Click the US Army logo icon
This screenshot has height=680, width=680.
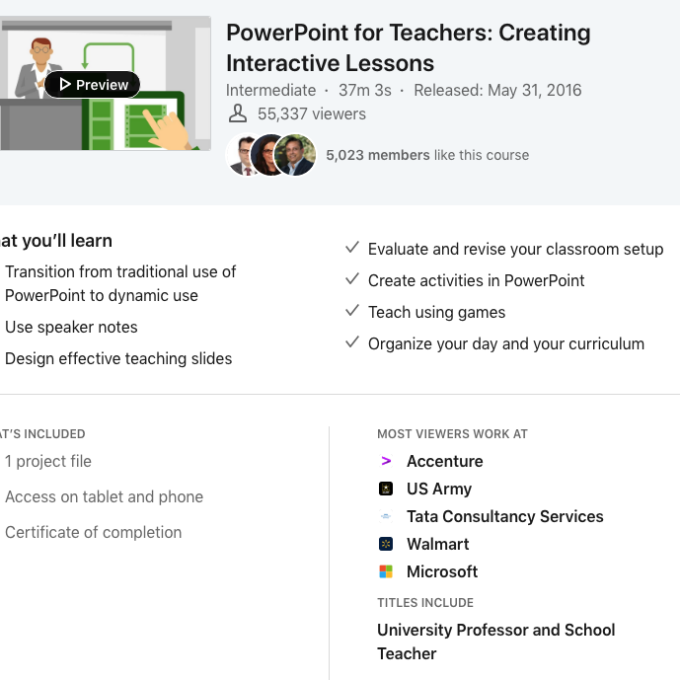[386, 489]
